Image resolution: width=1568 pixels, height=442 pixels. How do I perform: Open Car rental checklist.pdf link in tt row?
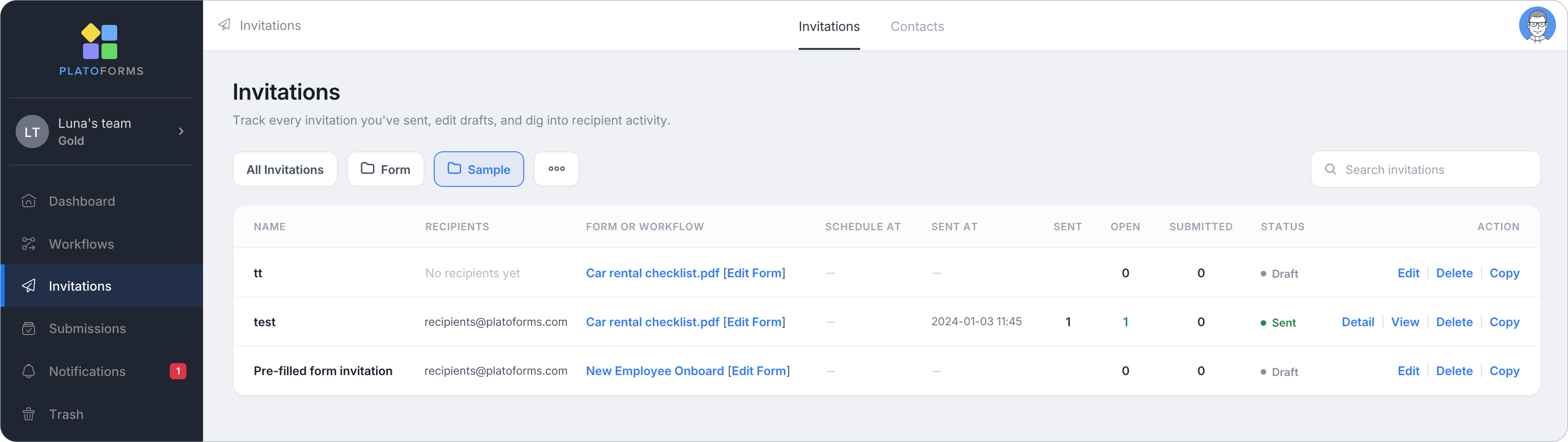pyautogui.click(x=652, y=273)
